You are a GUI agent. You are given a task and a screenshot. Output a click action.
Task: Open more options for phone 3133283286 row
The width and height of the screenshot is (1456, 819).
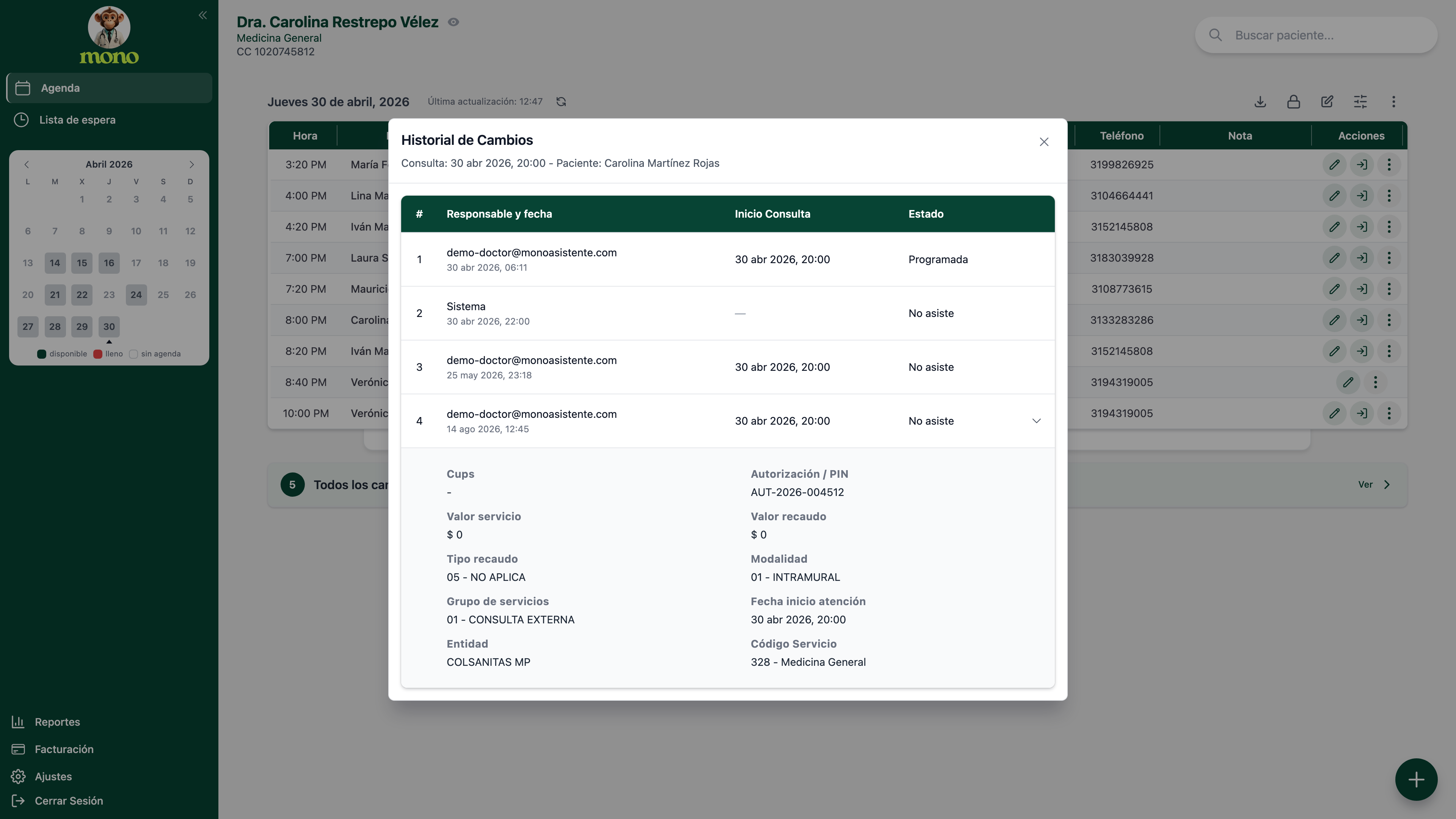pos(1389,320)
